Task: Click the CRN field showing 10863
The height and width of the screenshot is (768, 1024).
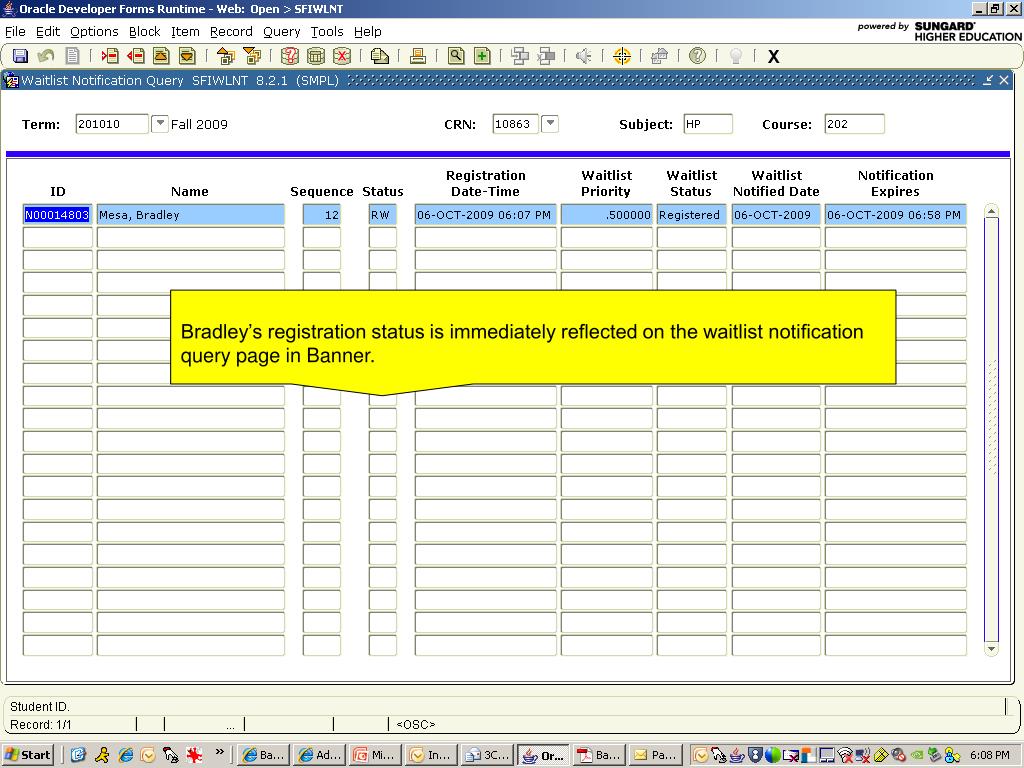Action: coord(515,124)
